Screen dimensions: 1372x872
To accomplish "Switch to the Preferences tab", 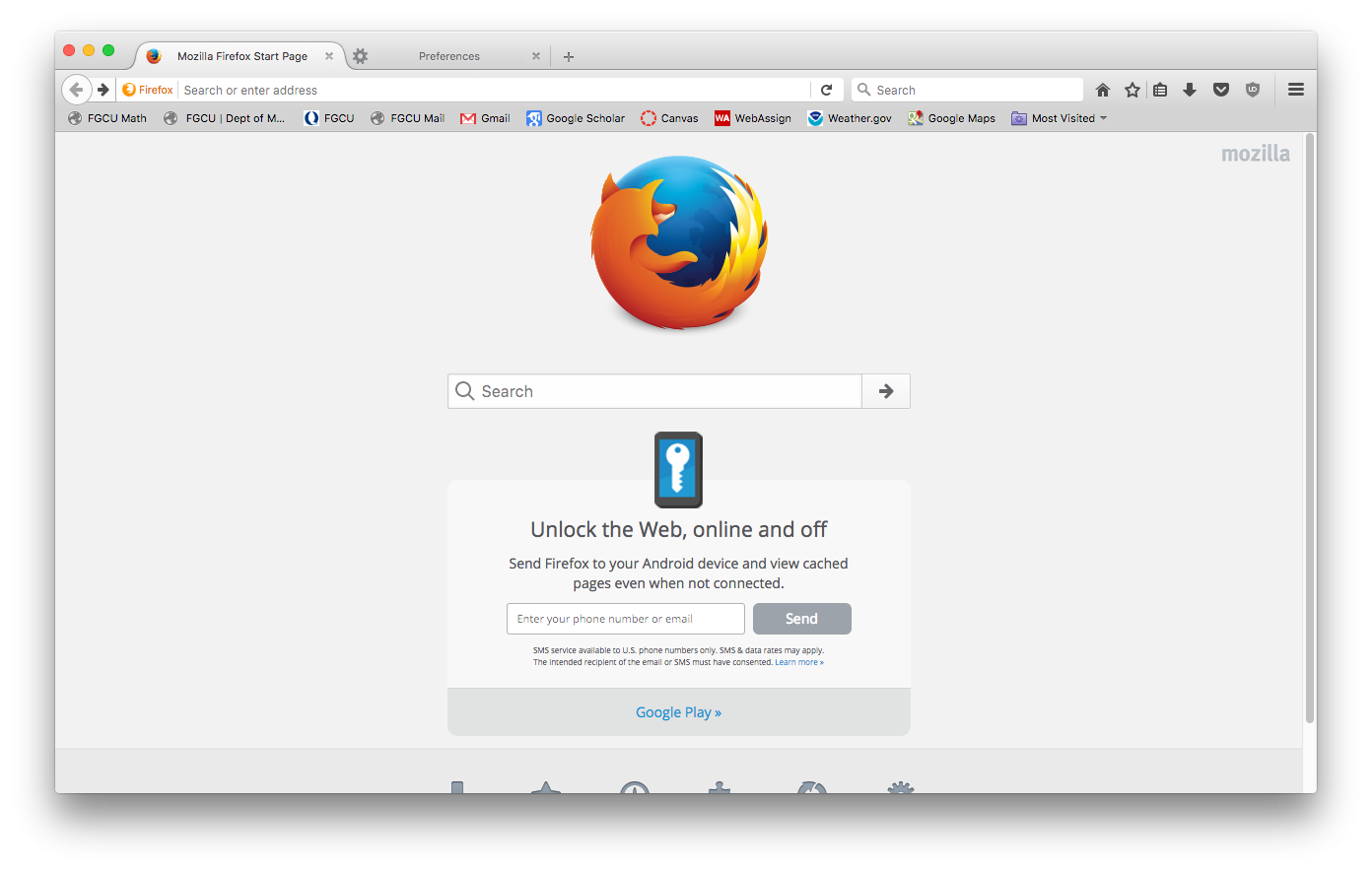I will (x=449, y=56).
